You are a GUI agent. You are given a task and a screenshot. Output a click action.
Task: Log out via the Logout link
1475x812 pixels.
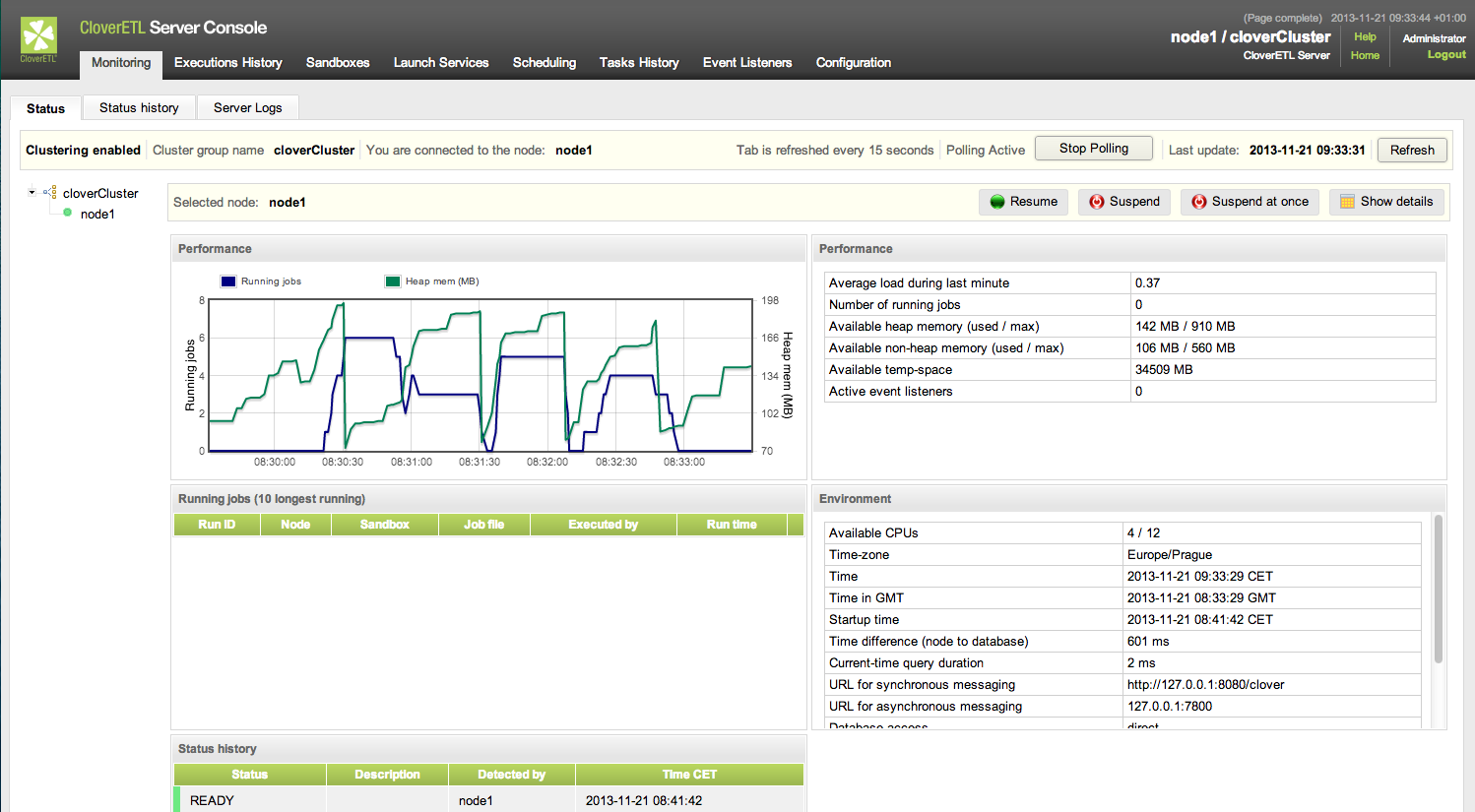[1446, 55]
